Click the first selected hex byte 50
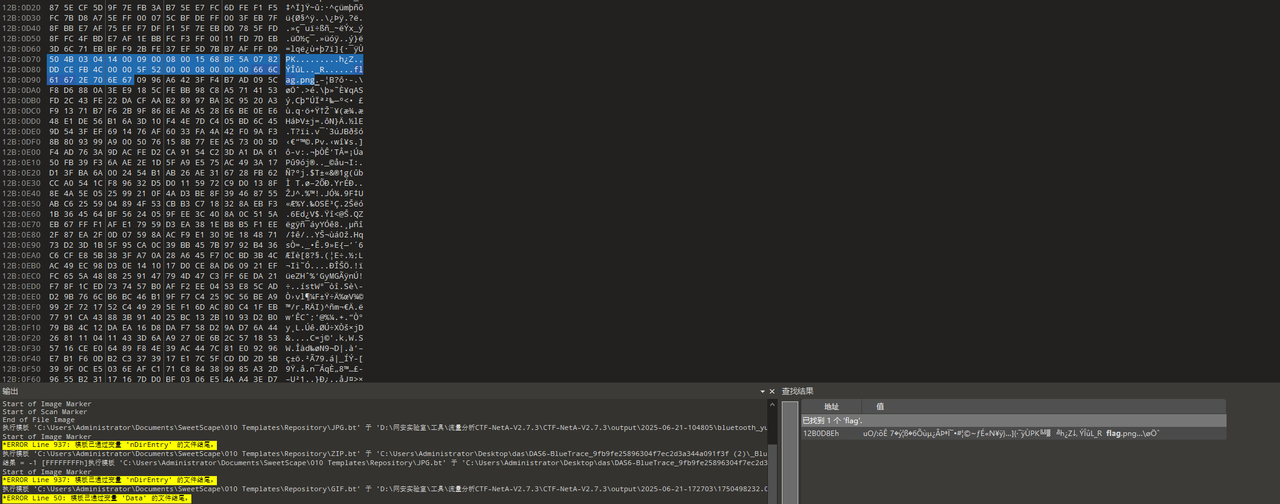The height and width of the screenshot is (504, 1280). click(x=55, y=59)
